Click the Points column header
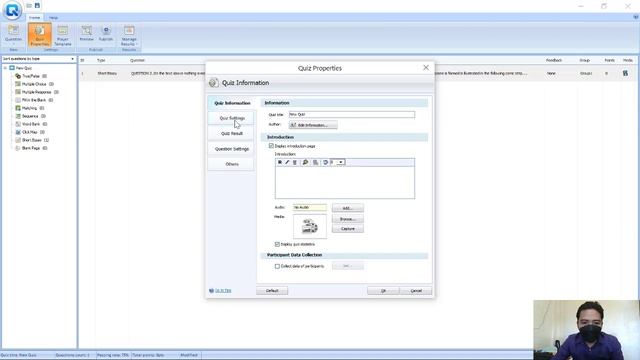Viewport: 640px width, 360px height. point(609,60)
